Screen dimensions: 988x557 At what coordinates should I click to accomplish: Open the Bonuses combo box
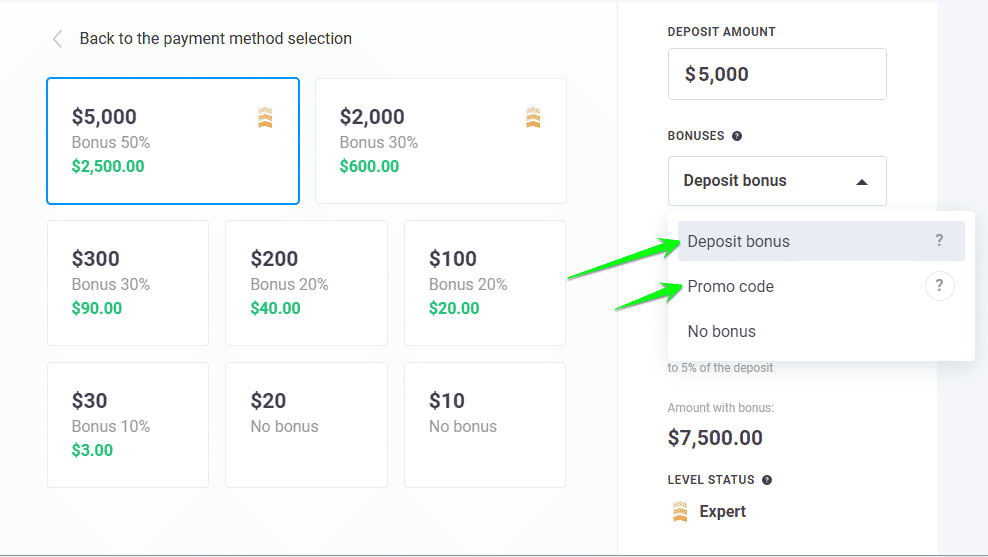point(776,181)
